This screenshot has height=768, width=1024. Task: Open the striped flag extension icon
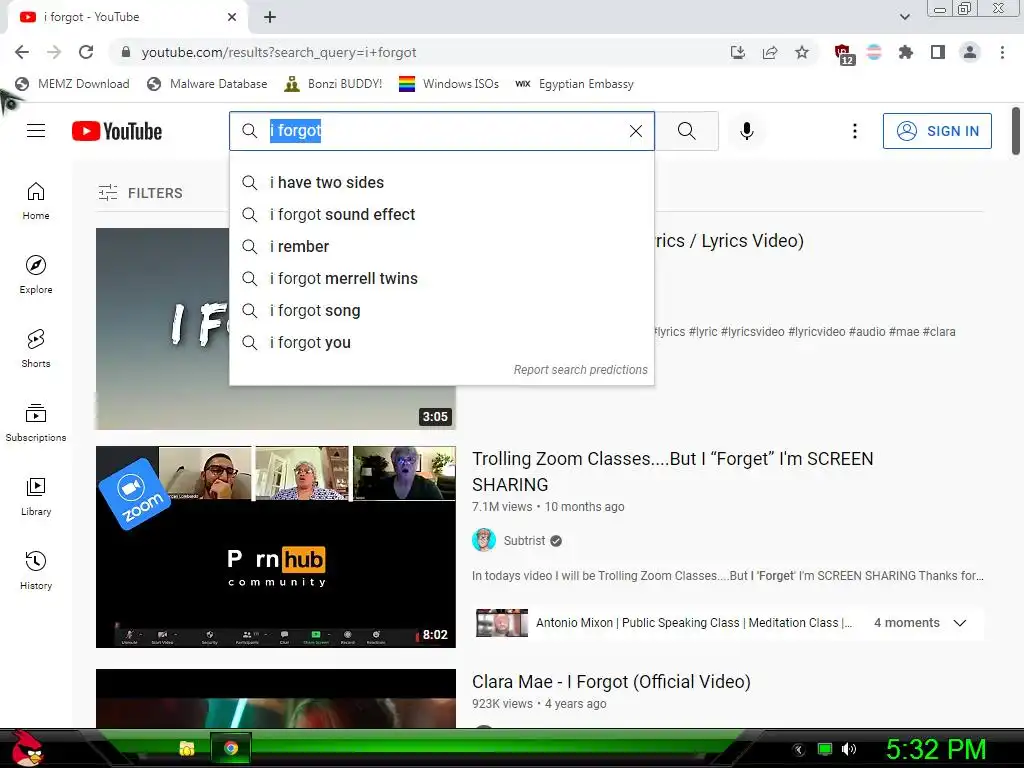click(874, 52)
